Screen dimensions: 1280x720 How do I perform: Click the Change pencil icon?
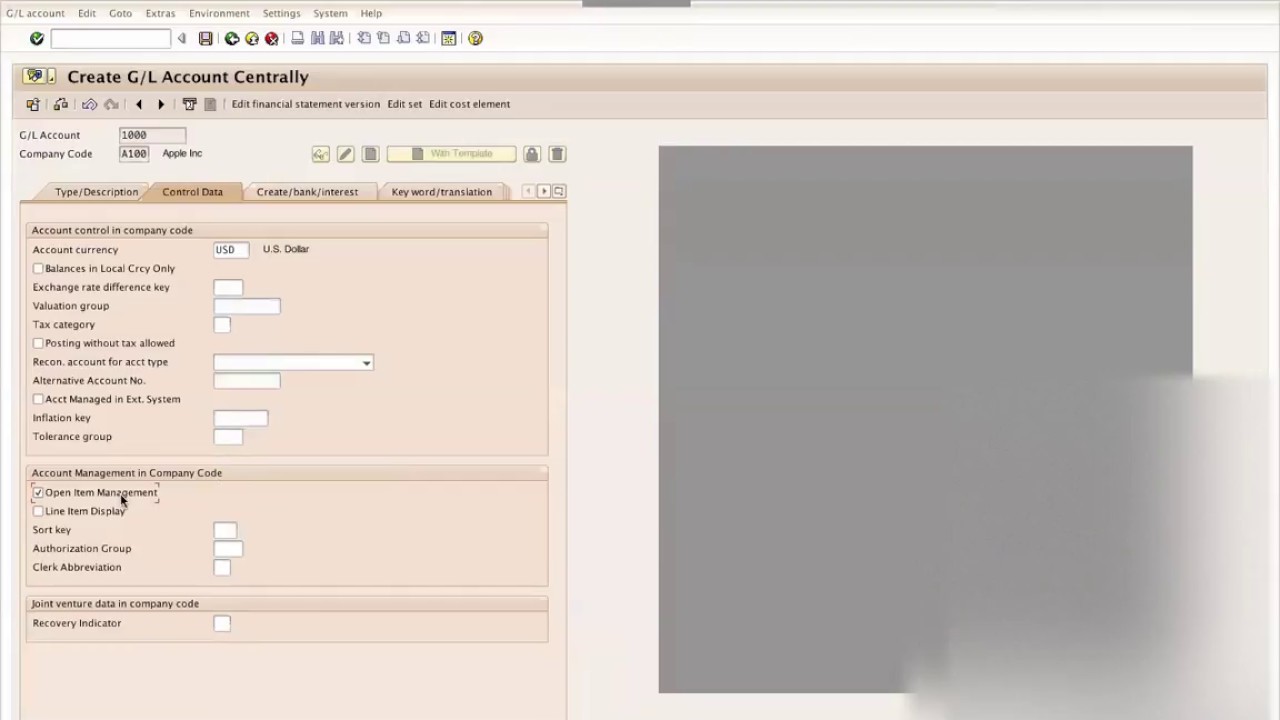[x=346, y=154]
